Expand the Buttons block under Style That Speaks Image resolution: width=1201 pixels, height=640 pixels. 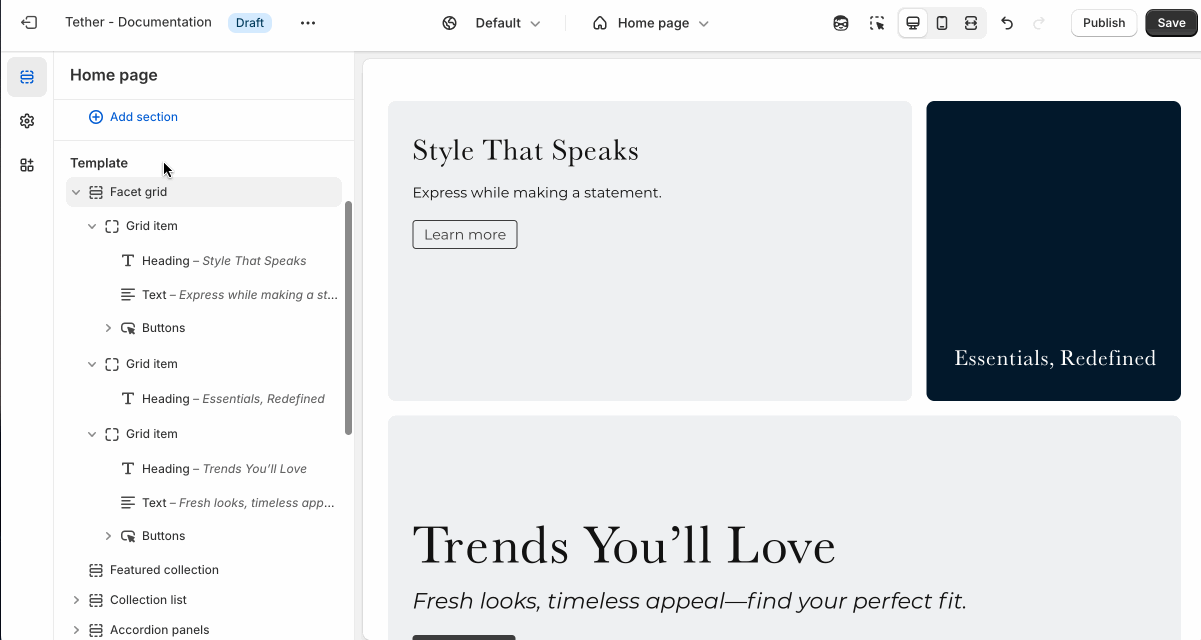point(108,328)
